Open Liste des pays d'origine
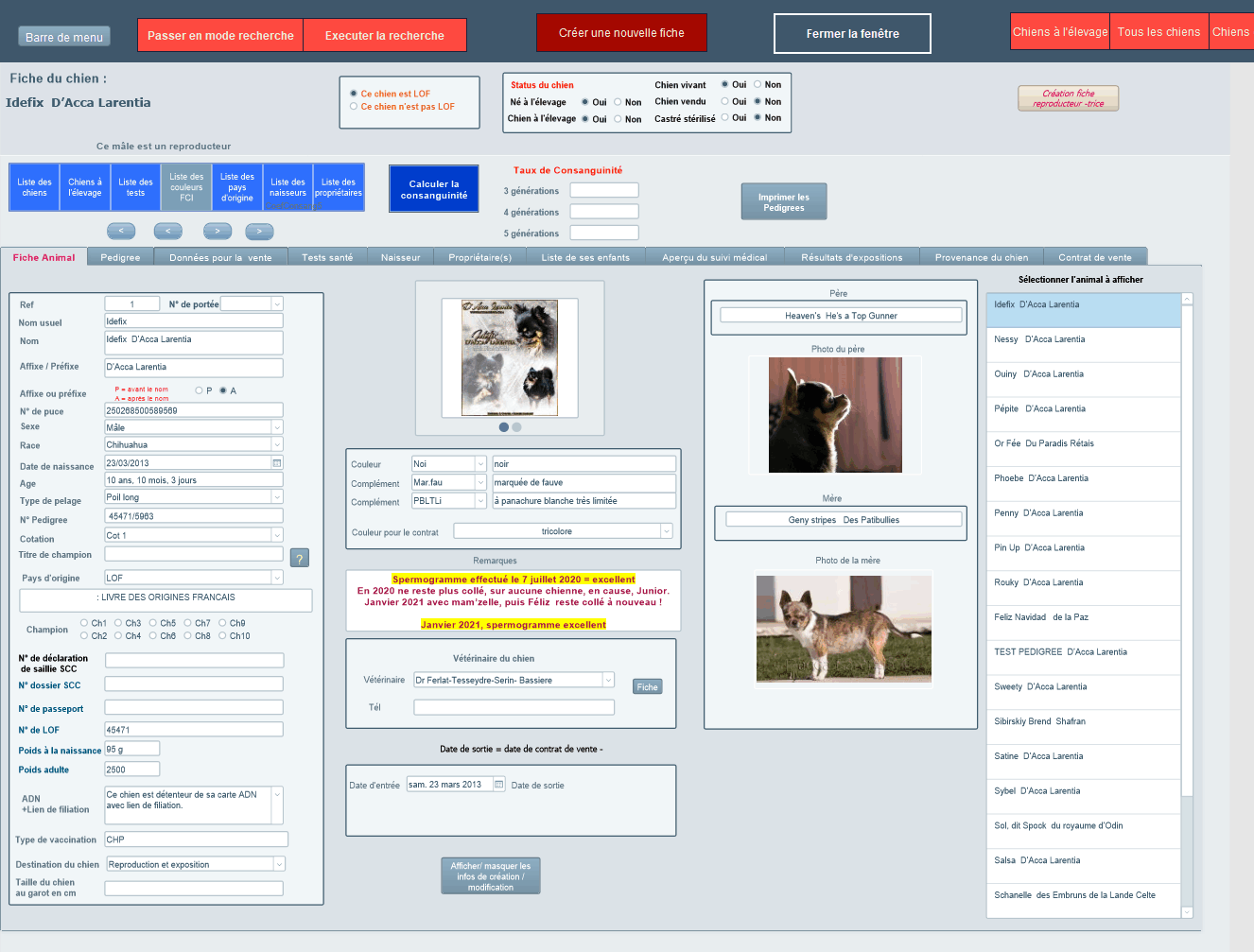The width and height of the screenshot is (1254, 952). [236, 186]
